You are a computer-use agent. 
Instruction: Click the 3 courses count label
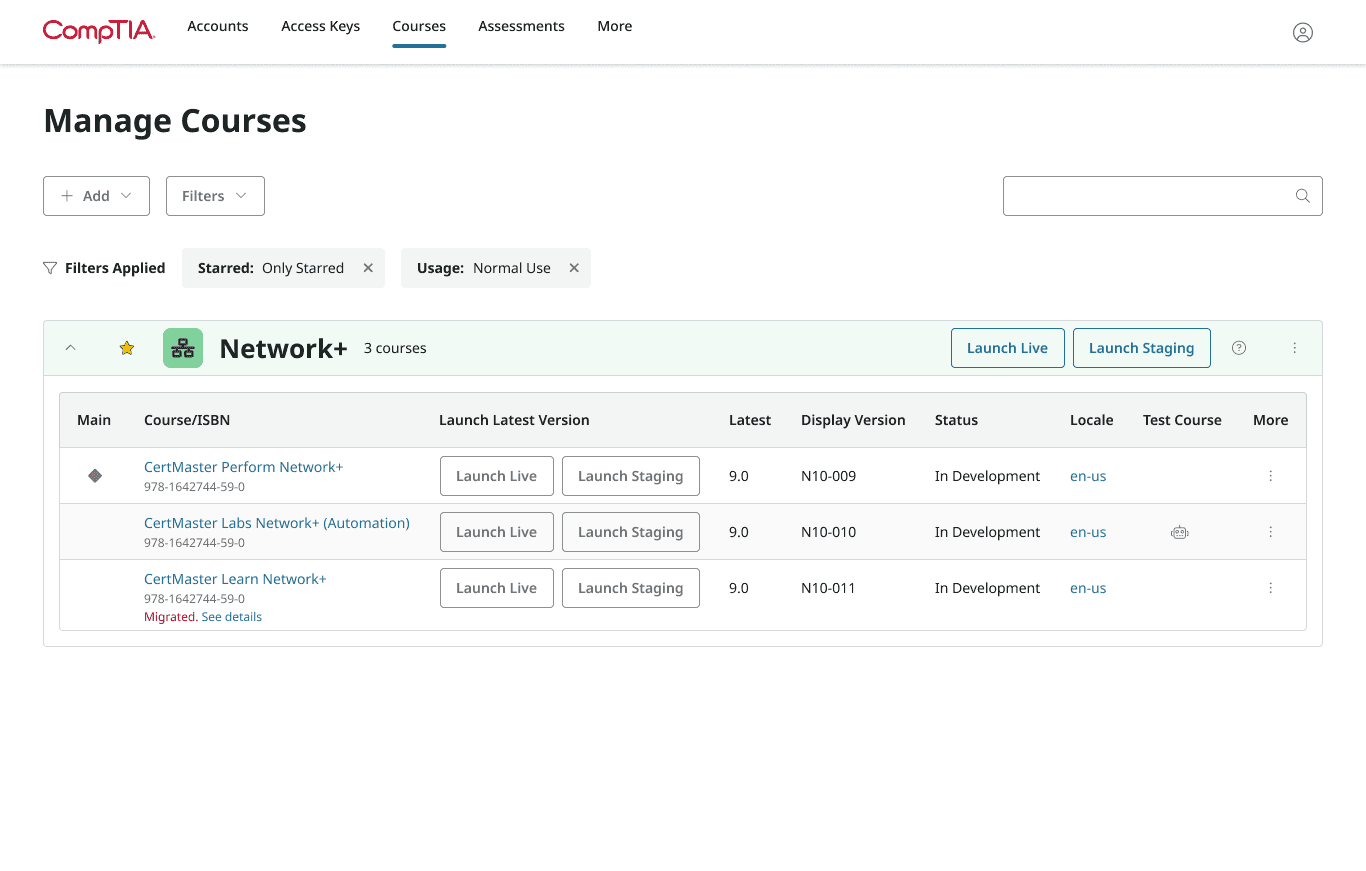tap(395, 348)
